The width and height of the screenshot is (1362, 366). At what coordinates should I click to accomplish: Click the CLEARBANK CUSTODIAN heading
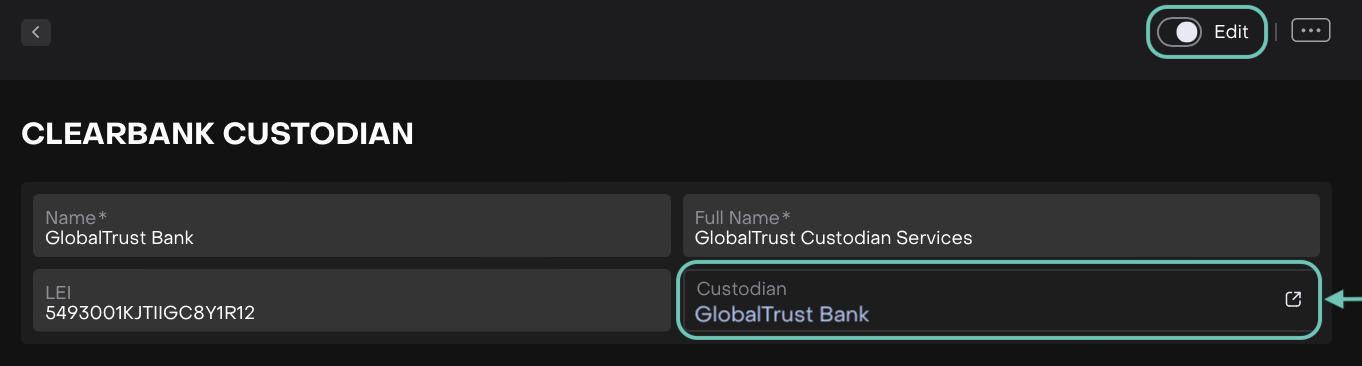tap(217, 133)
